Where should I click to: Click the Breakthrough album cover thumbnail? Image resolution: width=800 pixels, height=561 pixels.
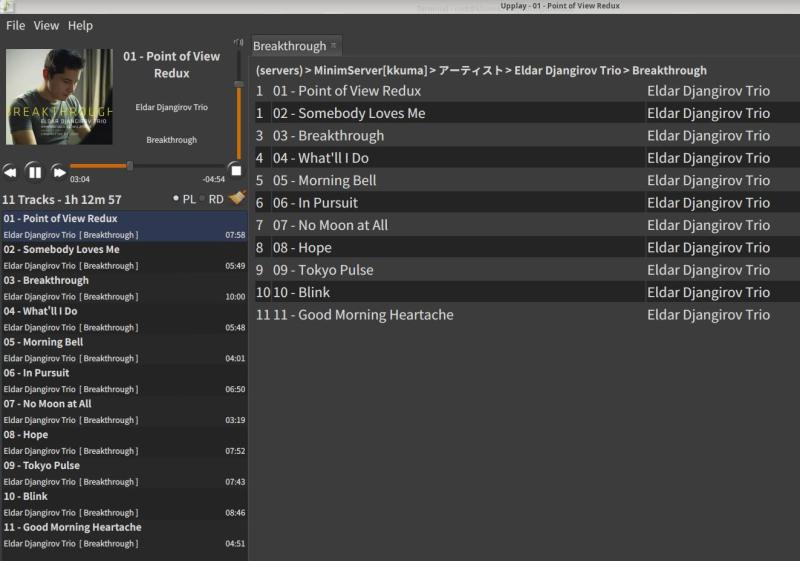click(59, 97)
